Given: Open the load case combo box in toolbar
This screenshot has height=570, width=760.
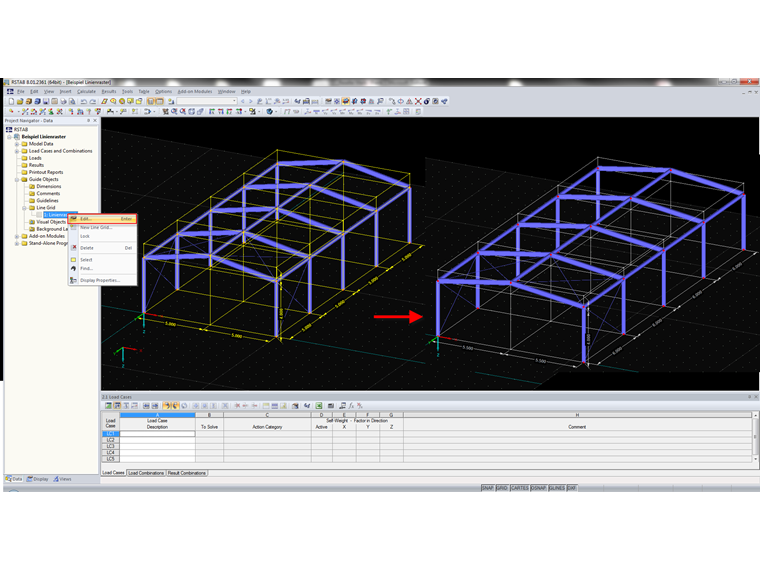Looking at the screenshot, I should point(207,101).
